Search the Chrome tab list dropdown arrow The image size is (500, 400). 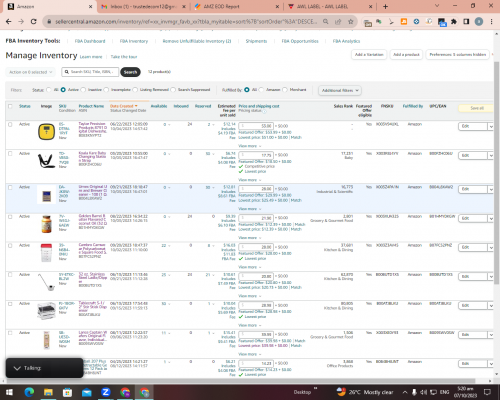[437, 6]
